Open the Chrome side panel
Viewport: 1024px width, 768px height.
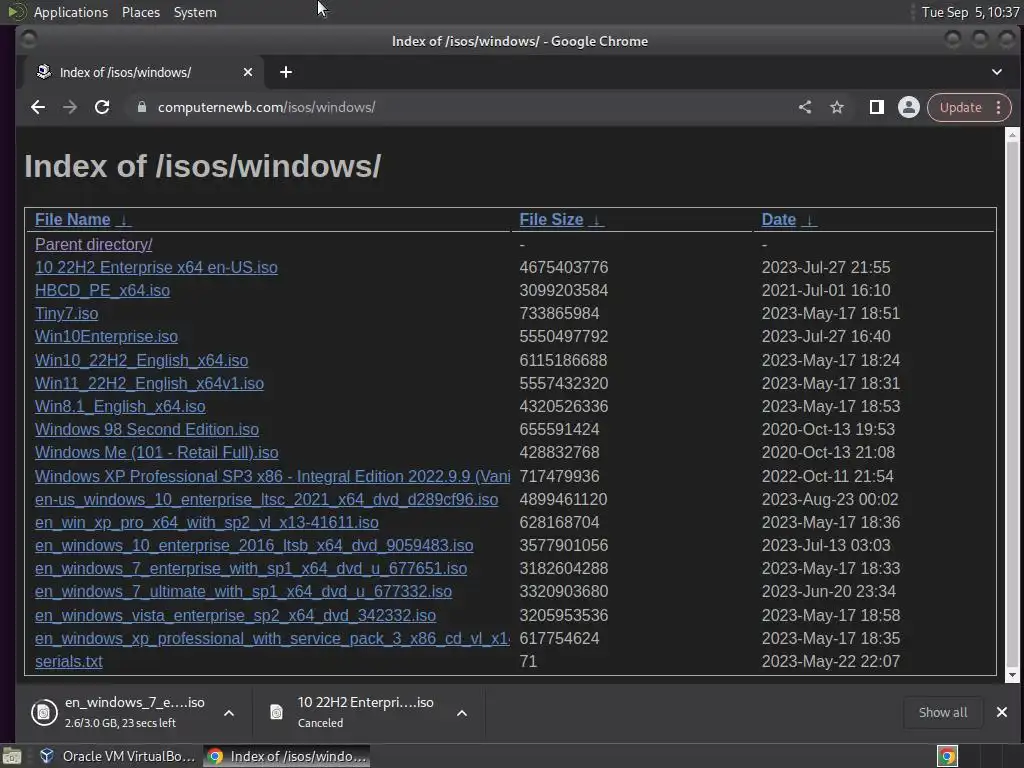[x=876, y=107]
